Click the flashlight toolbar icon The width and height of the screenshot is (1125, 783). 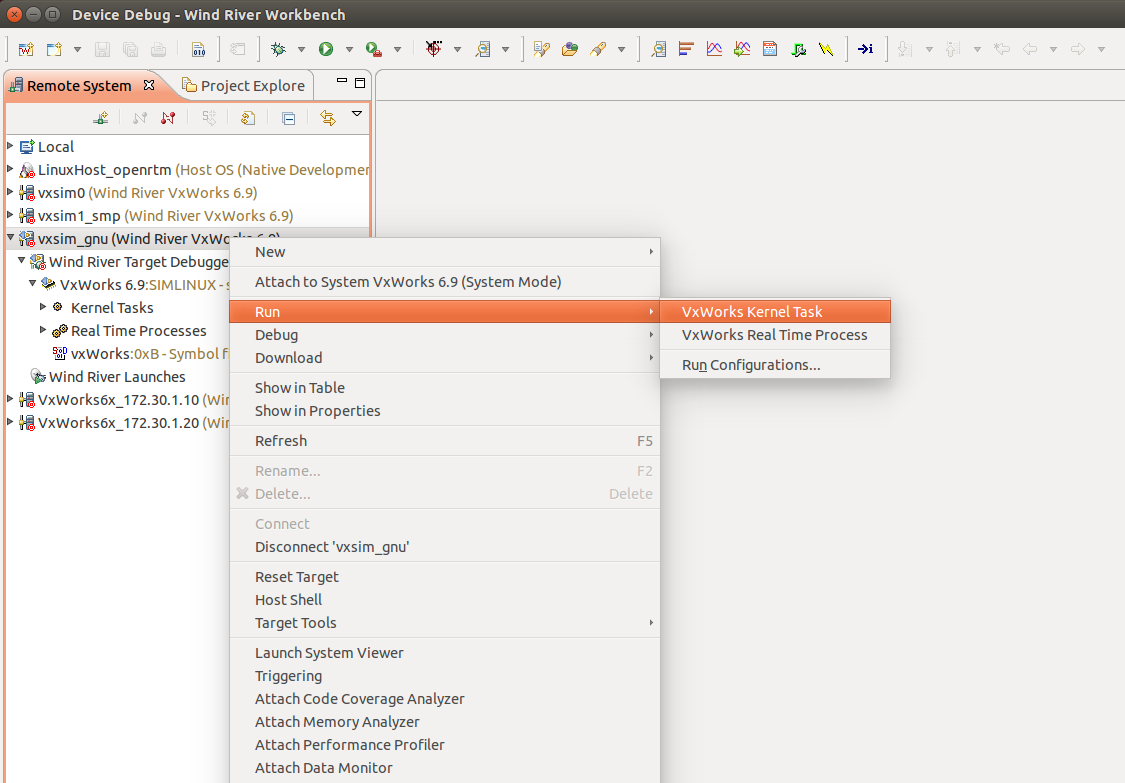point(598,49)
